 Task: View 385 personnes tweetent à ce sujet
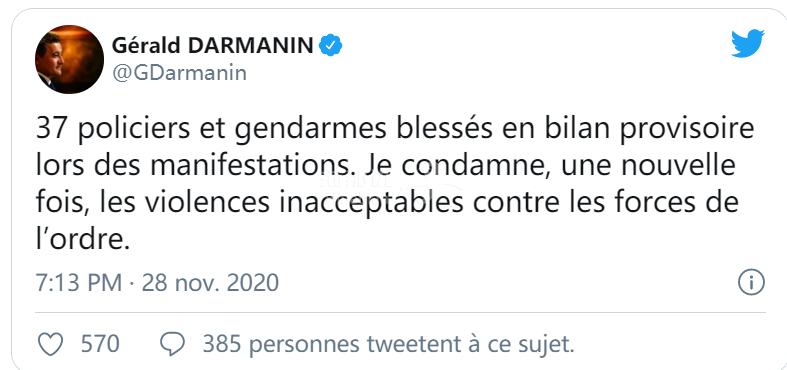[388, 345]
